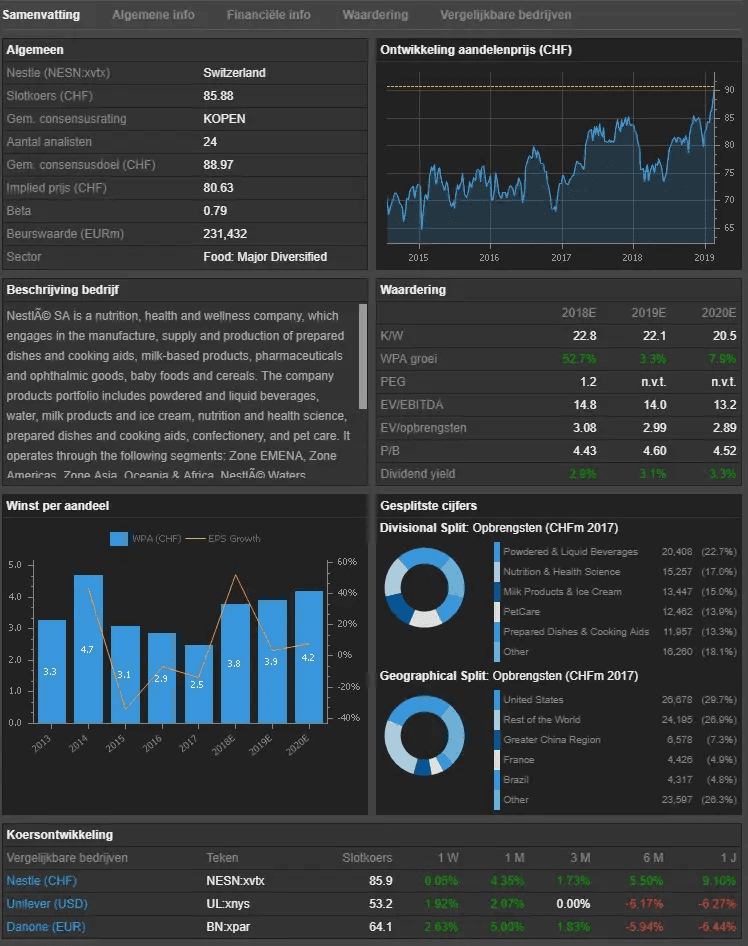The image size is (748, 946).
Task: Click the 2014 bar labelled 4.7
Action: (88, 648)
